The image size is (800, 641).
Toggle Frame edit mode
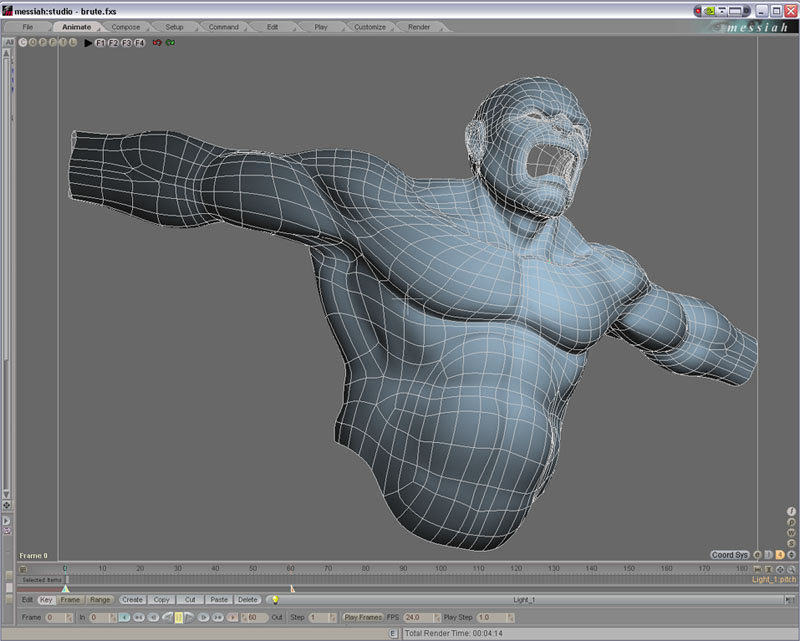(70, 600)
